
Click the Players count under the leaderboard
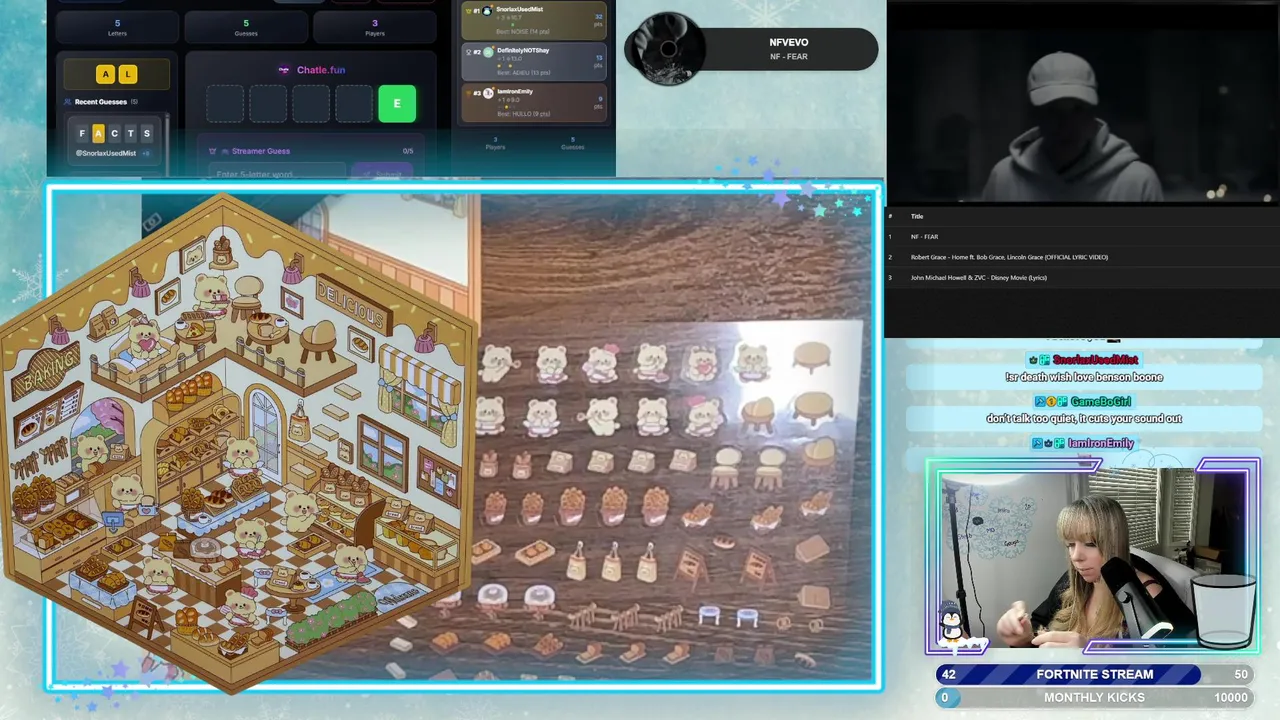[495, 143]
